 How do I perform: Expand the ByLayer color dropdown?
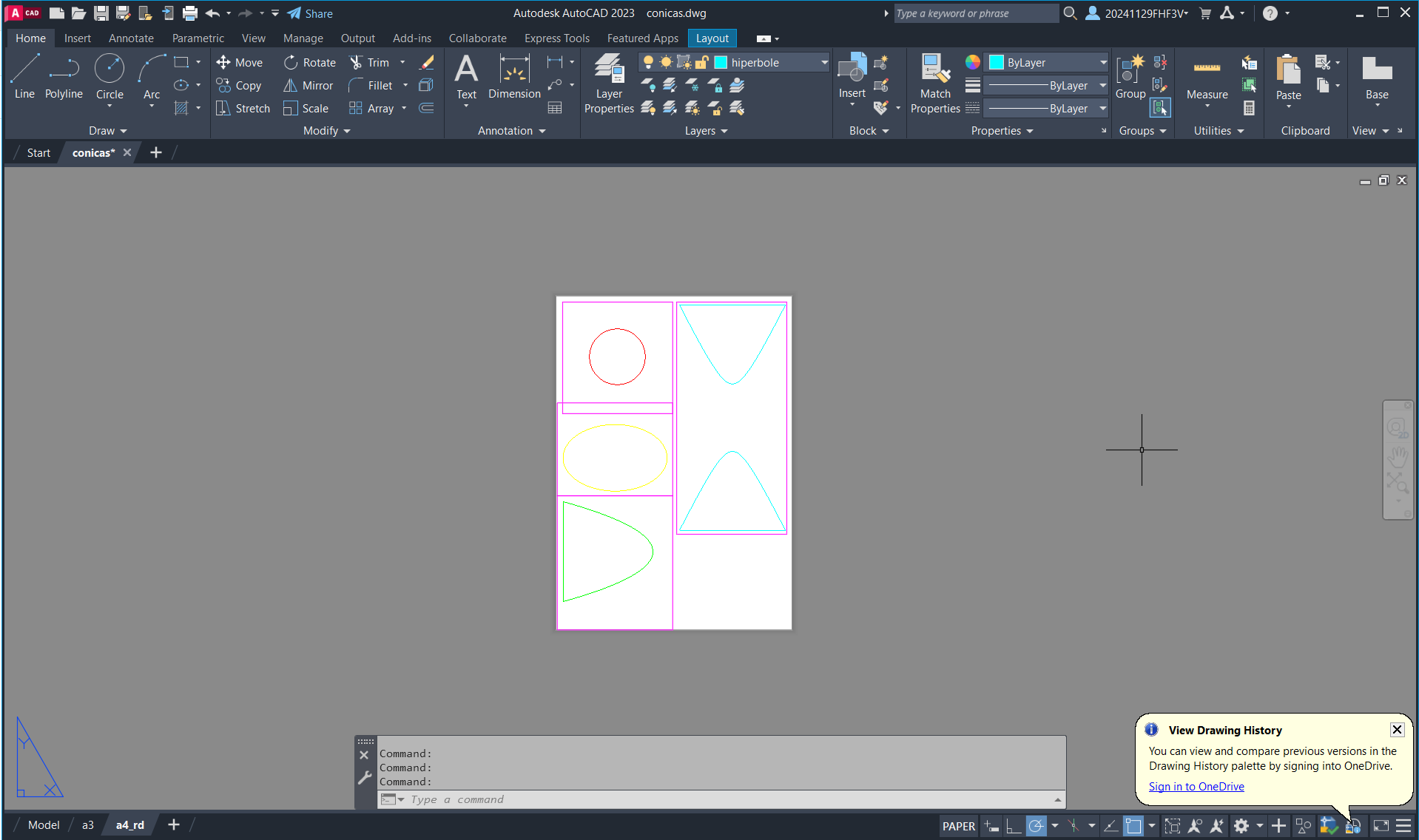click(1102, 63)
